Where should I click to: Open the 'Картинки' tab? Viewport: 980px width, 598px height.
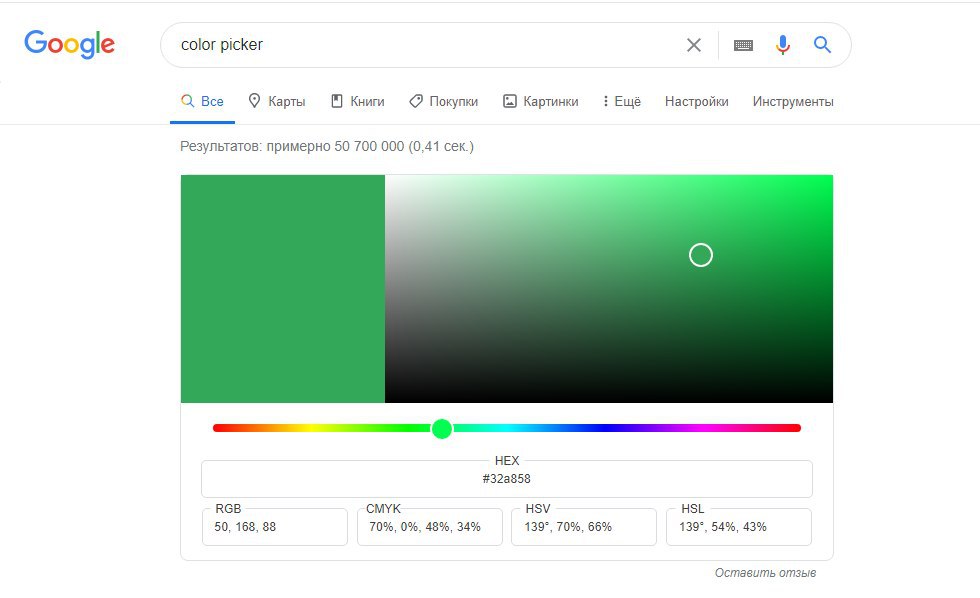pos(541,101)
